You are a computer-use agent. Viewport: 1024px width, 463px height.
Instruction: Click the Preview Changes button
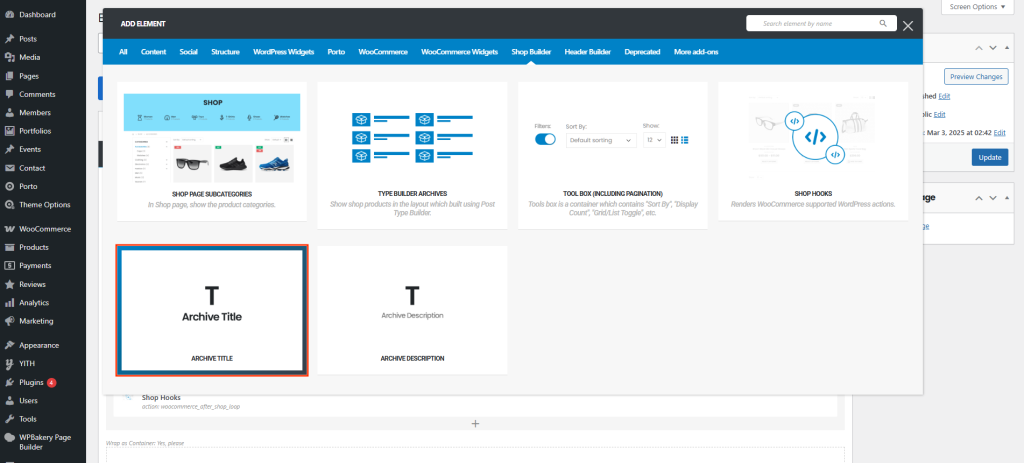point(975,77)
